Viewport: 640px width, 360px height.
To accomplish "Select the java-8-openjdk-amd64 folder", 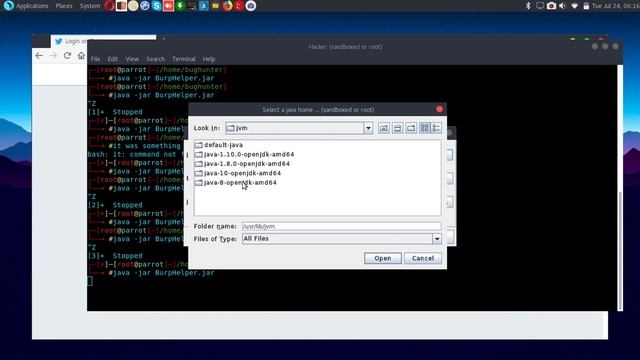I will tap(236, 182).
